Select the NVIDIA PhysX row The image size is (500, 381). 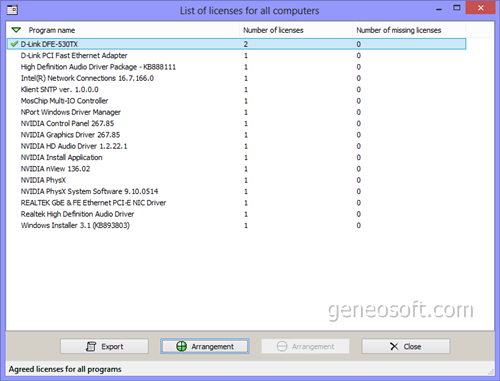[236, 180]
